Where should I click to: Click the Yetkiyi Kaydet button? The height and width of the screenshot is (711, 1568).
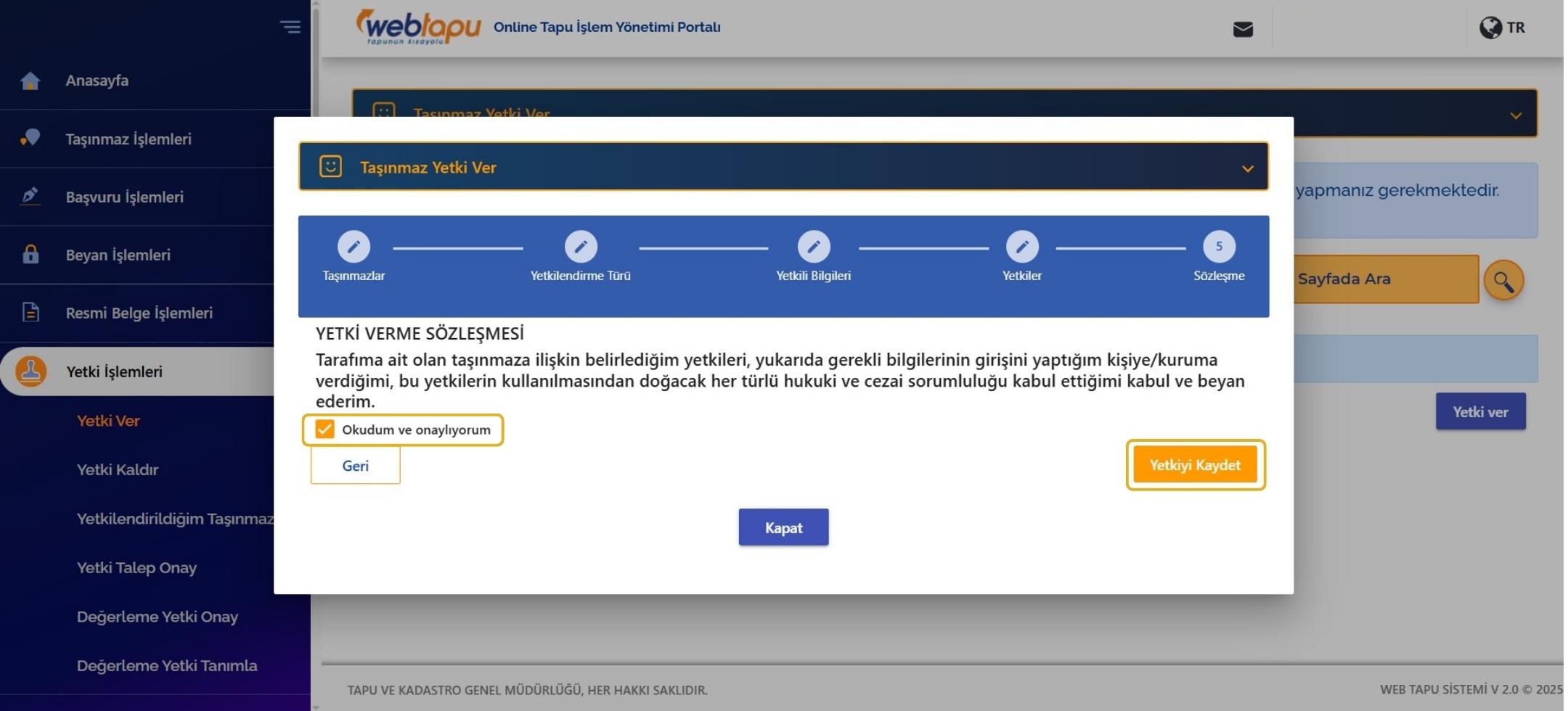tap(1195, 464)
